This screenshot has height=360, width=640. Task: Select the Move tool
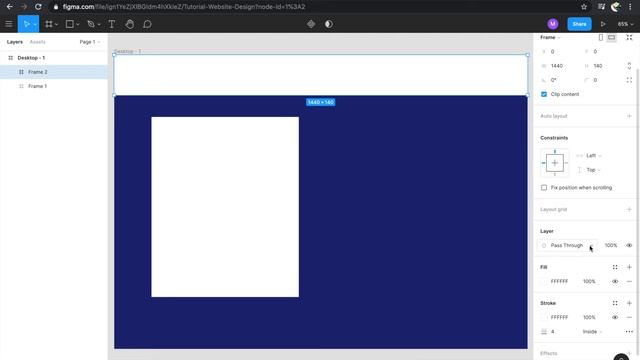(x=26, y=24)
